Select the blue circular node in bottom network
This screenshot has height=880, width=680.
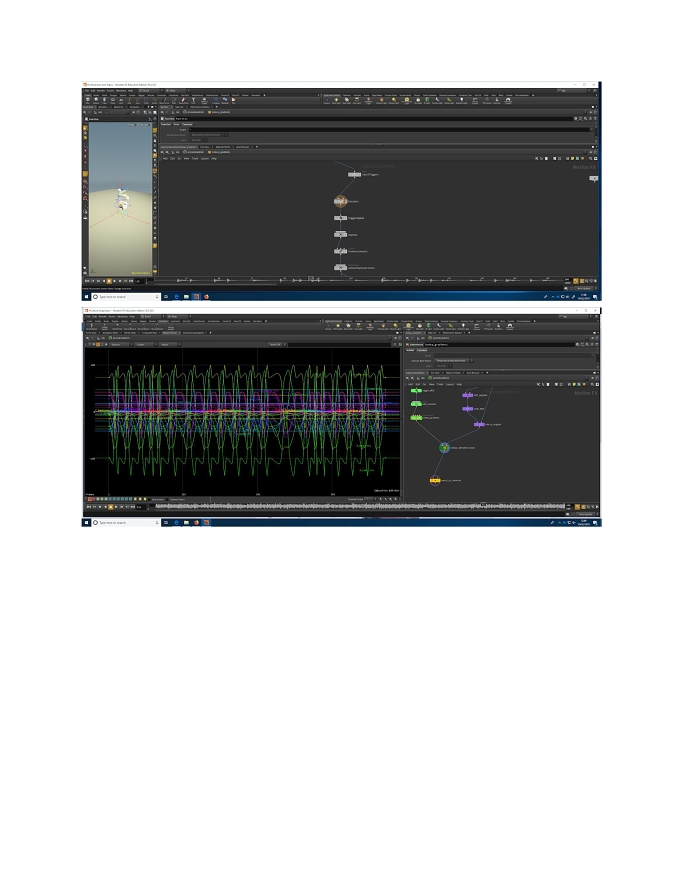coord(444,447)
